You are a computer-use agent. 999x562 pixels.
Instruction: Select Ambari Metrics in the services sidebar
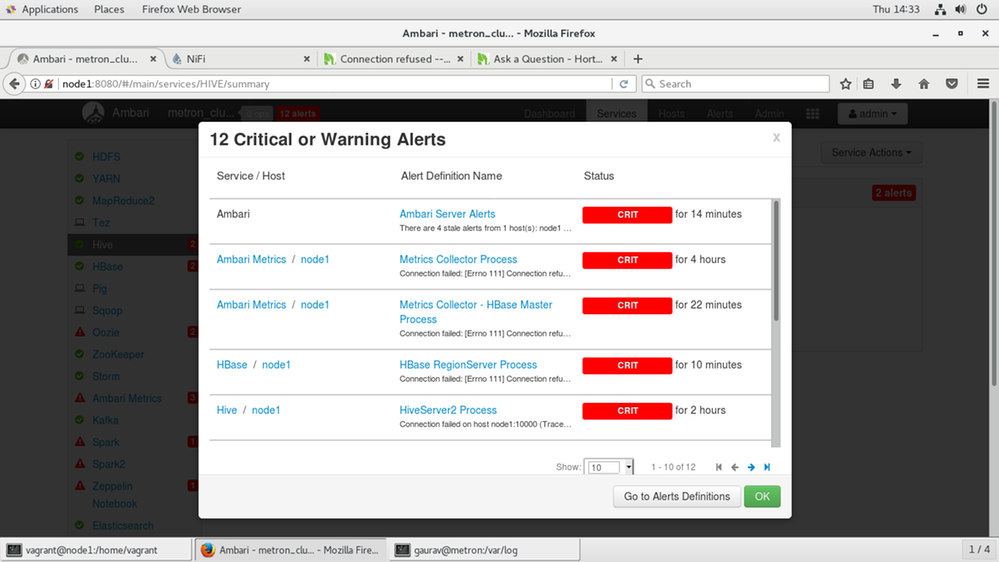tap(127, 398)
